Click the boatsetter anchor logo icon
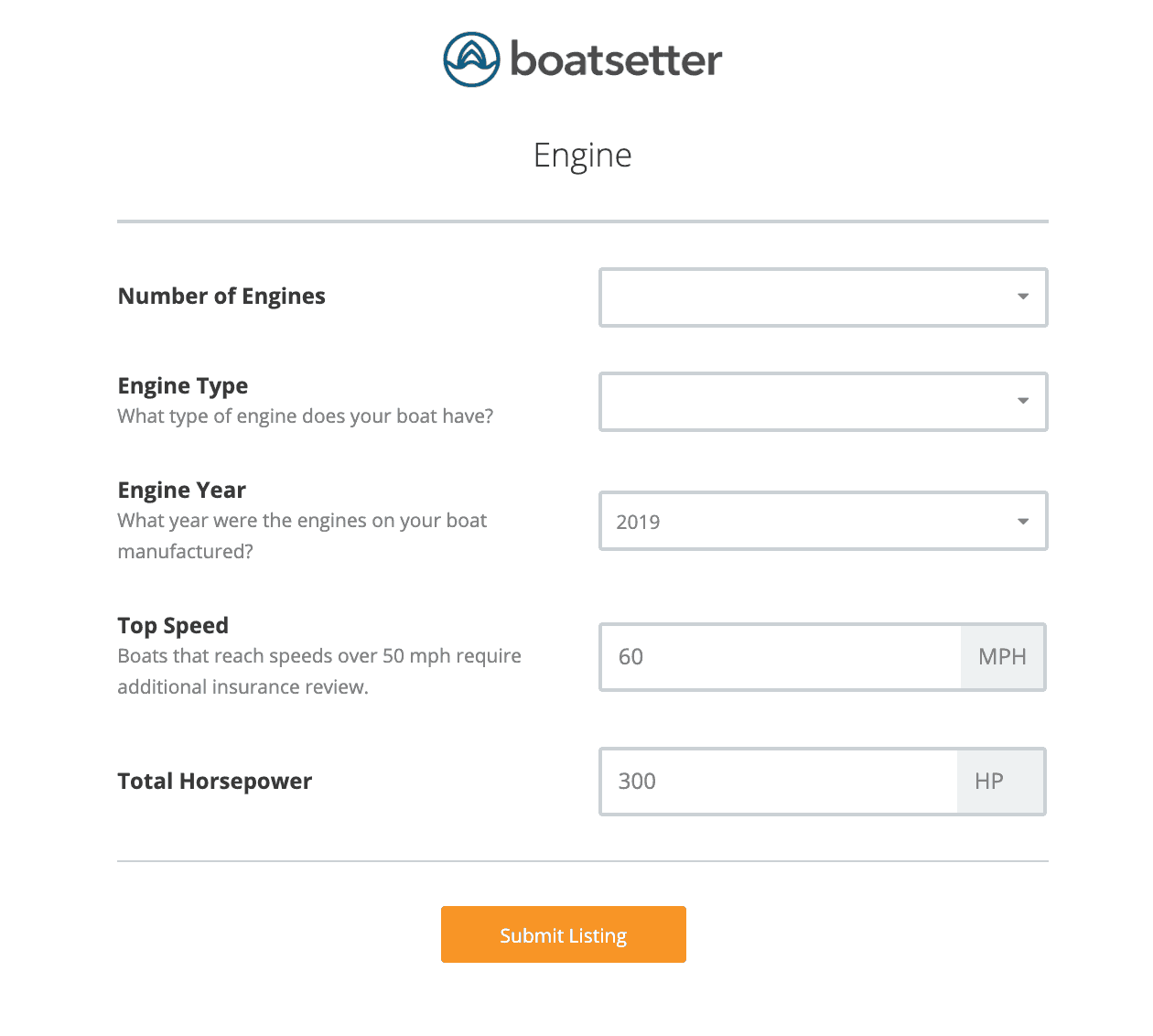 pyautogui.click(x=470, y=59)
